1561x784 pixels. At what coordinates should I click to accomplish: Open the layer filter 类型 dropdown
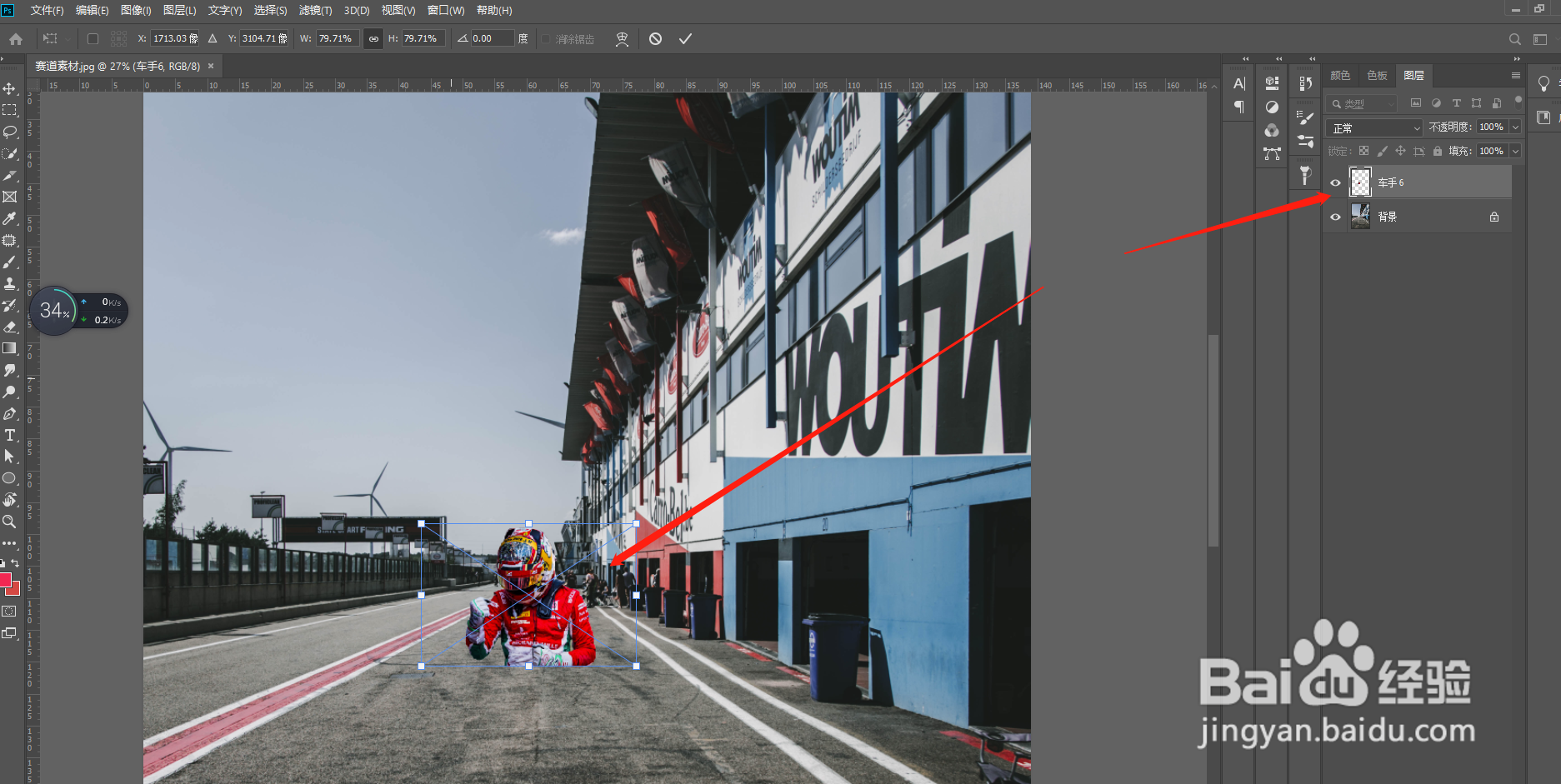click(x=1362, y=103)
